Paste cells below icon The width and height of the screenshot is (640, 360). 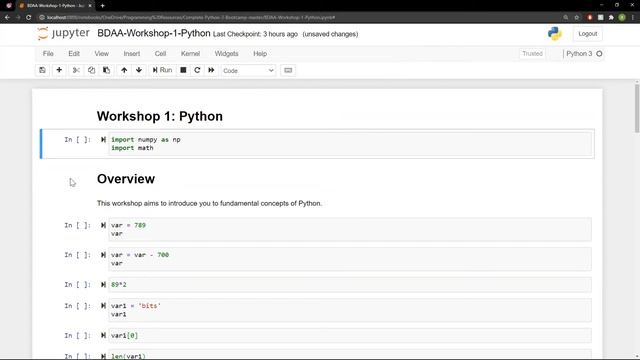click(106, 70)
